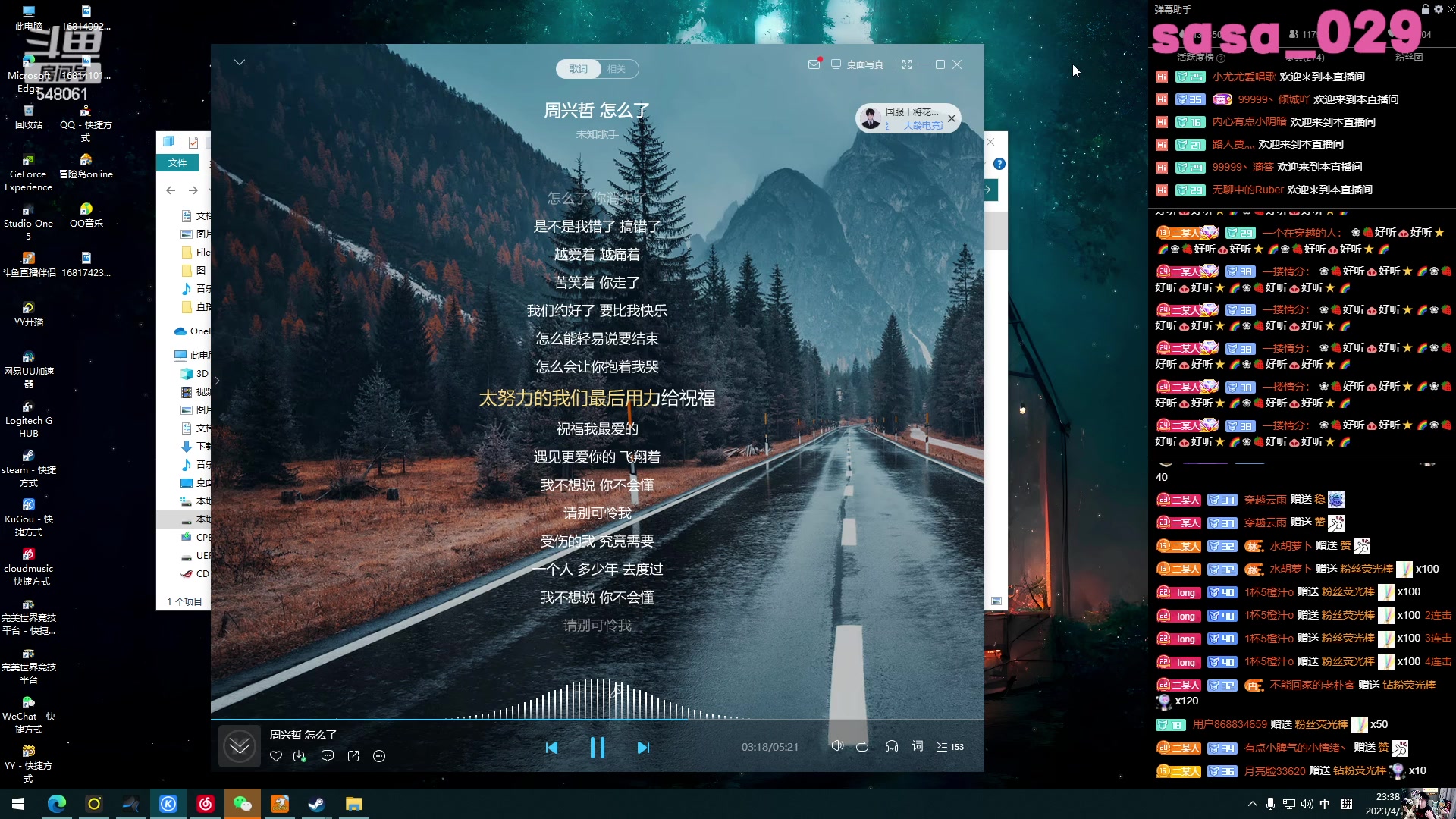Viewport: 1456px width, 819px height.
Task: Share the current song
Action: coord(353,756)
